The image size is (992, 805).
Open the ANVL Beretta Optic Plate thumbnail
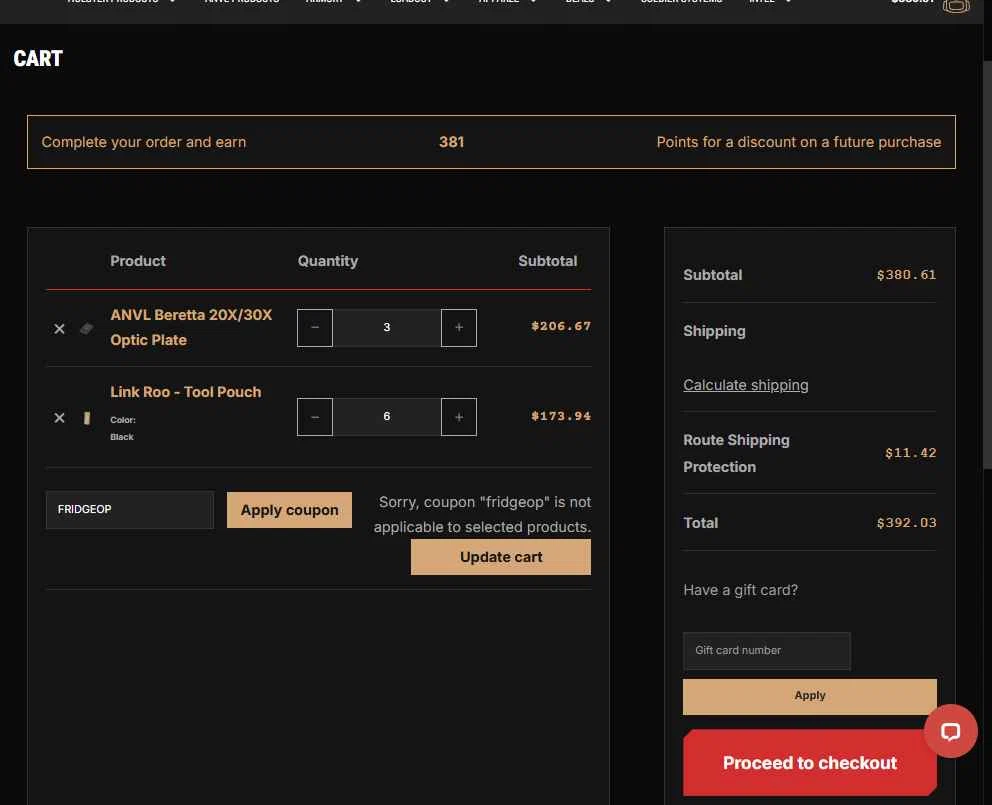[x=87, y=328]
